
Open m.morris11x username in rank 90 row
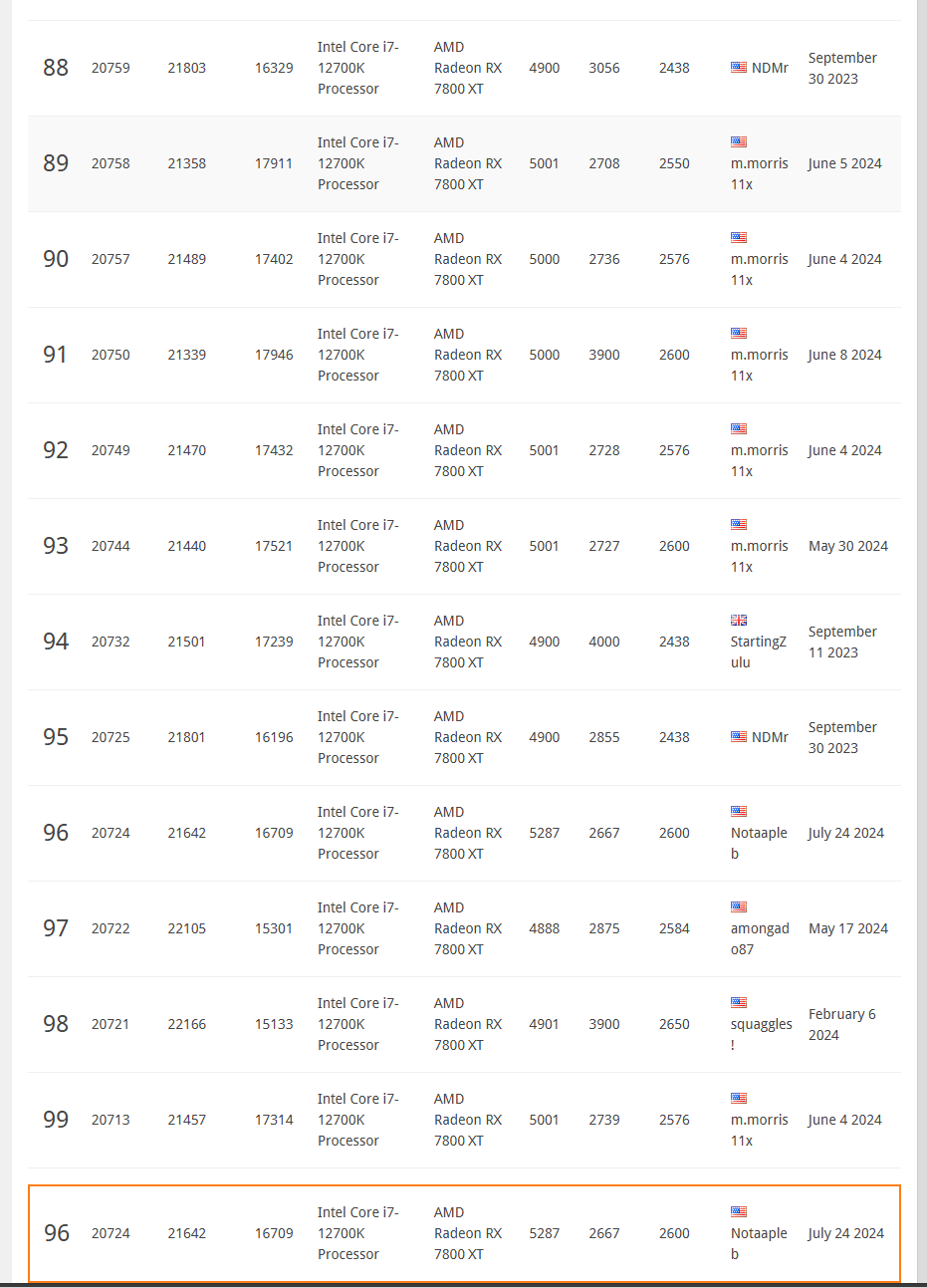coord(760,269)
